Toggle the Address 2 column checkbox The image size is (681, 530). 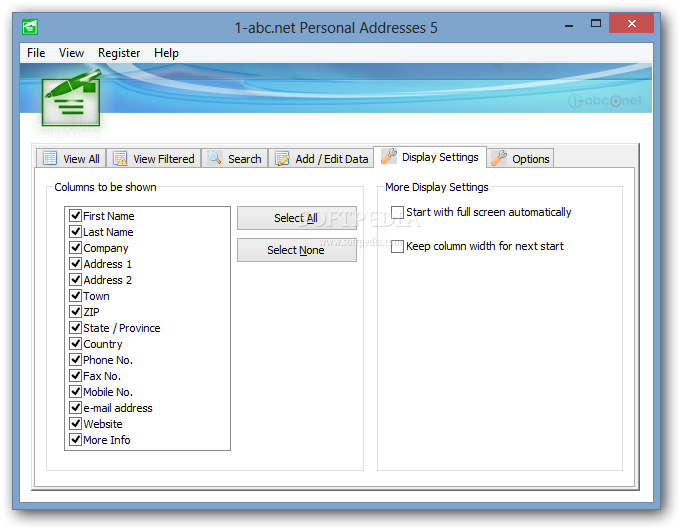coord(76,279)
